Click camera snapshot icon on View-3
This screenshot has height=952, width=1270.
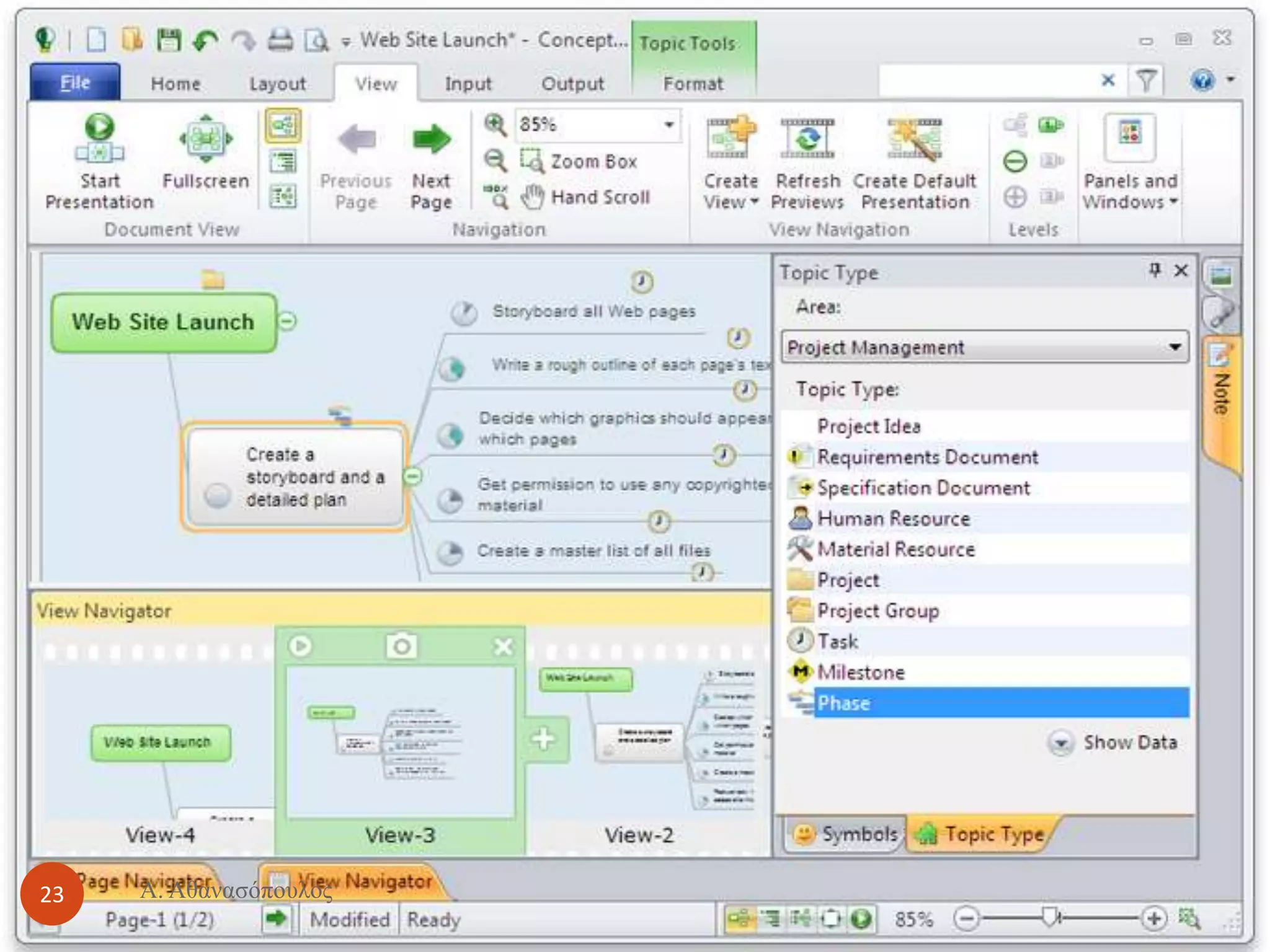(401, 646)
